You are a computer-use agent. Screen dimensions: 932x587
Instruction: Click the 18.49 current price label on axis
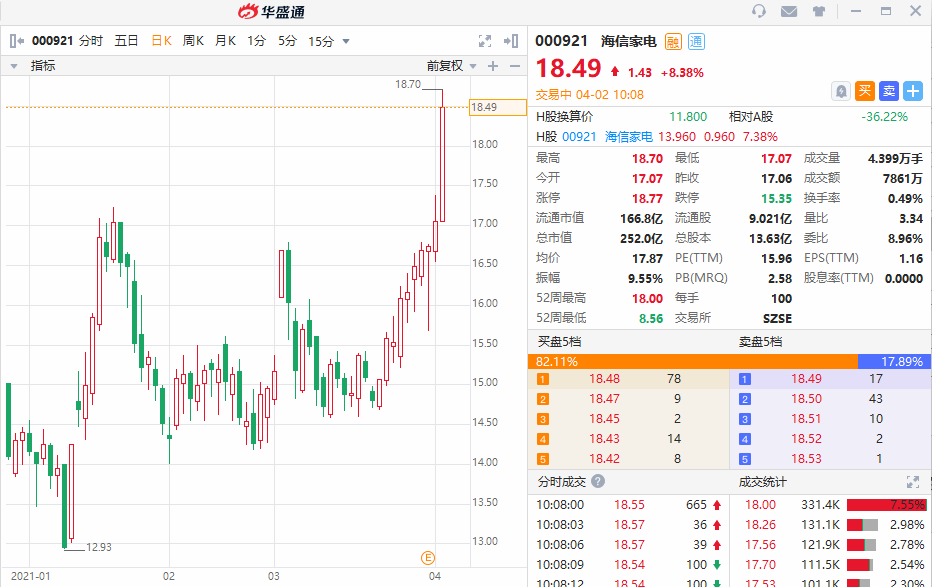[x=498, y=108]
